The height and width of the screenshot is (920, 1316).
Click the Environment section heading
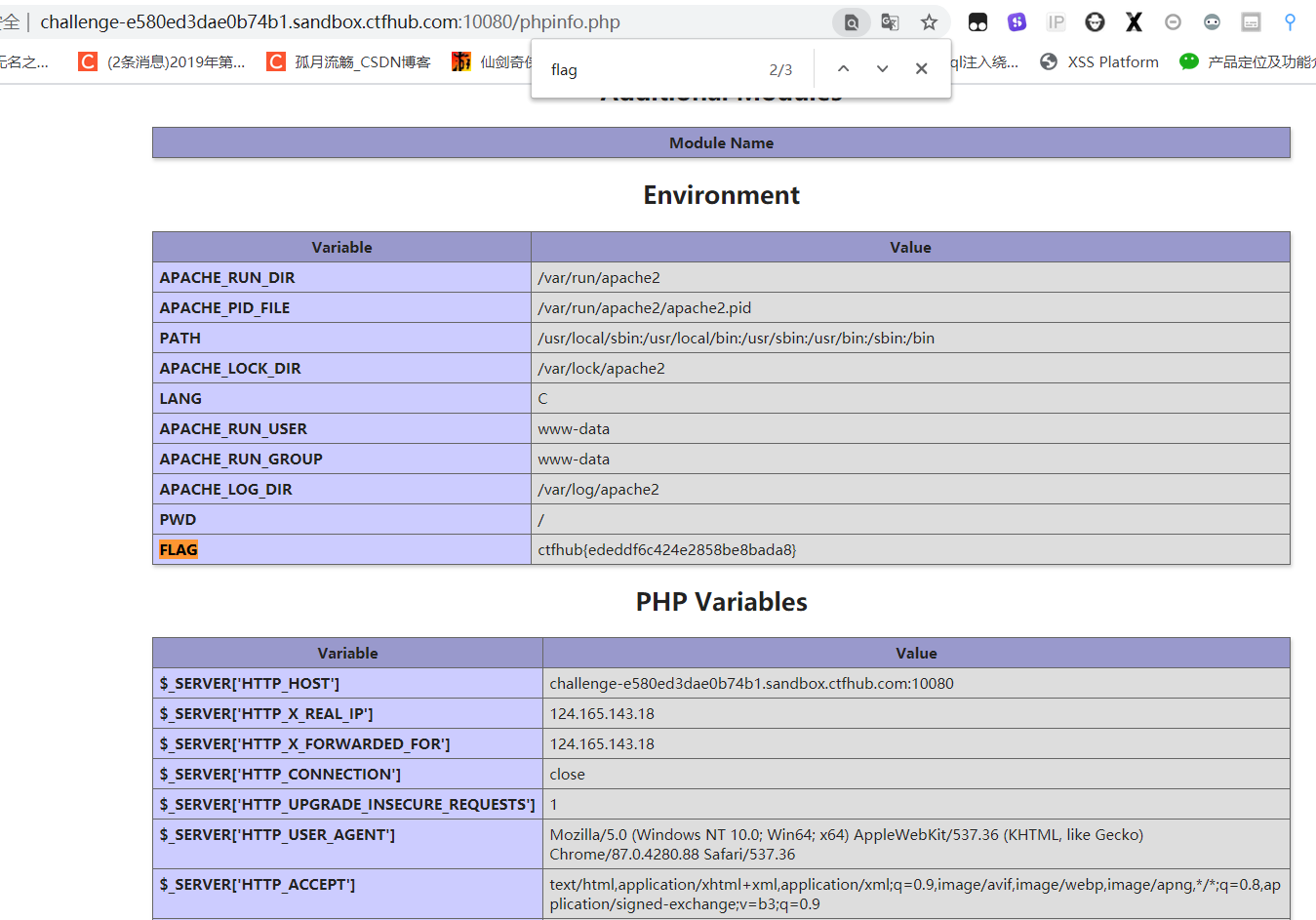point(721,195)
